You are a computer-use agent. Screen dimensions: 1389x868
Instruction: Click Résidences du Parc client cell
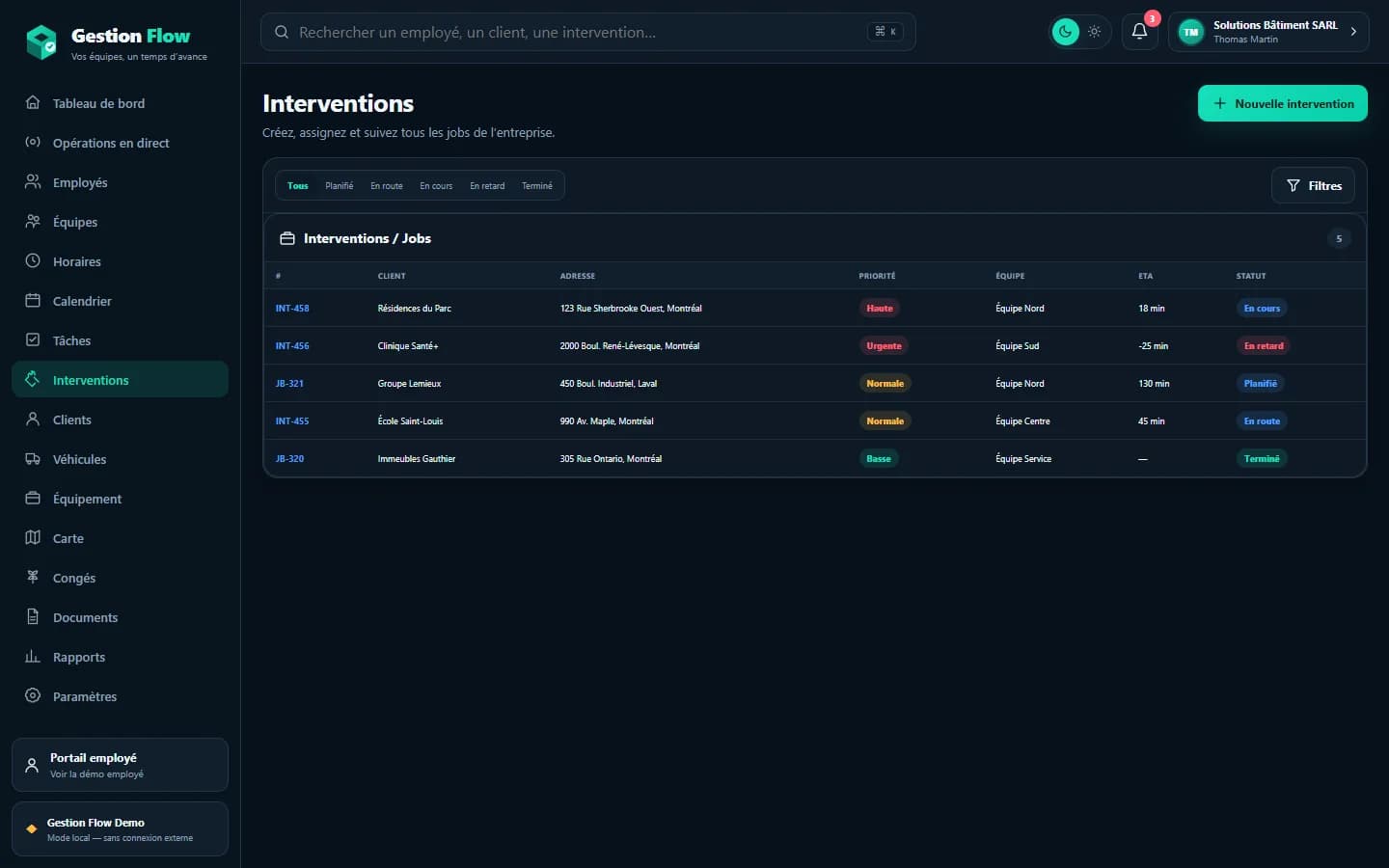click(x=415, y=309)
